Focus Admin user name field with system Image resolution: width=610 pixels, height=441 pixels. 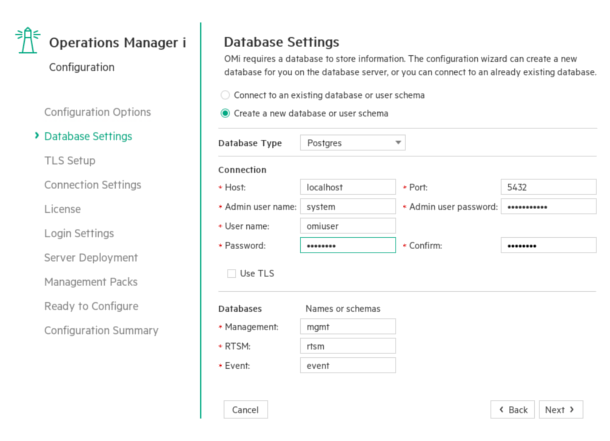tap(348, 206)
